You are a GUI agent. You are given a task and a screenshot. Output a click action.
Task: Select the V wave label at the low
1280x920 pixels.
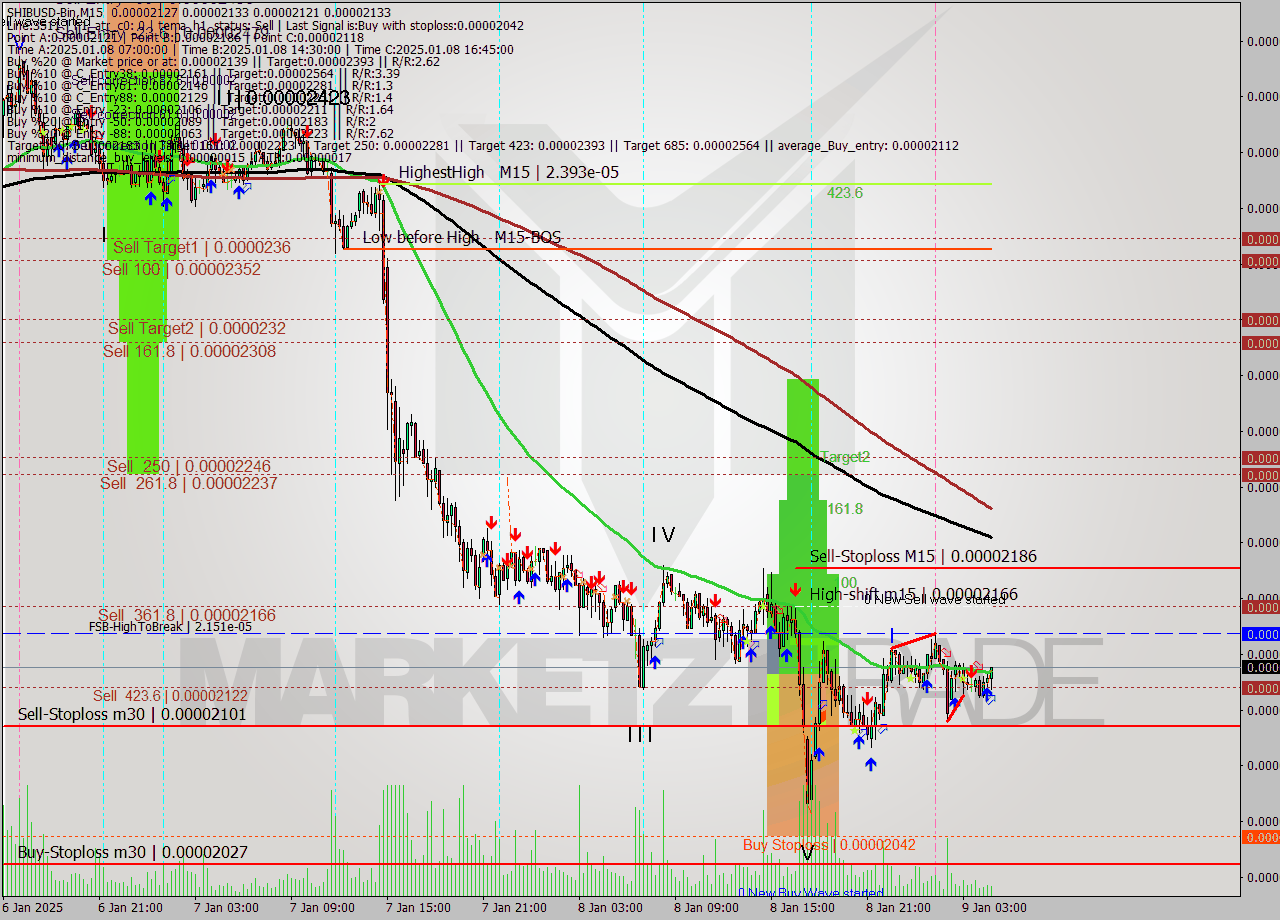[807, 853]
